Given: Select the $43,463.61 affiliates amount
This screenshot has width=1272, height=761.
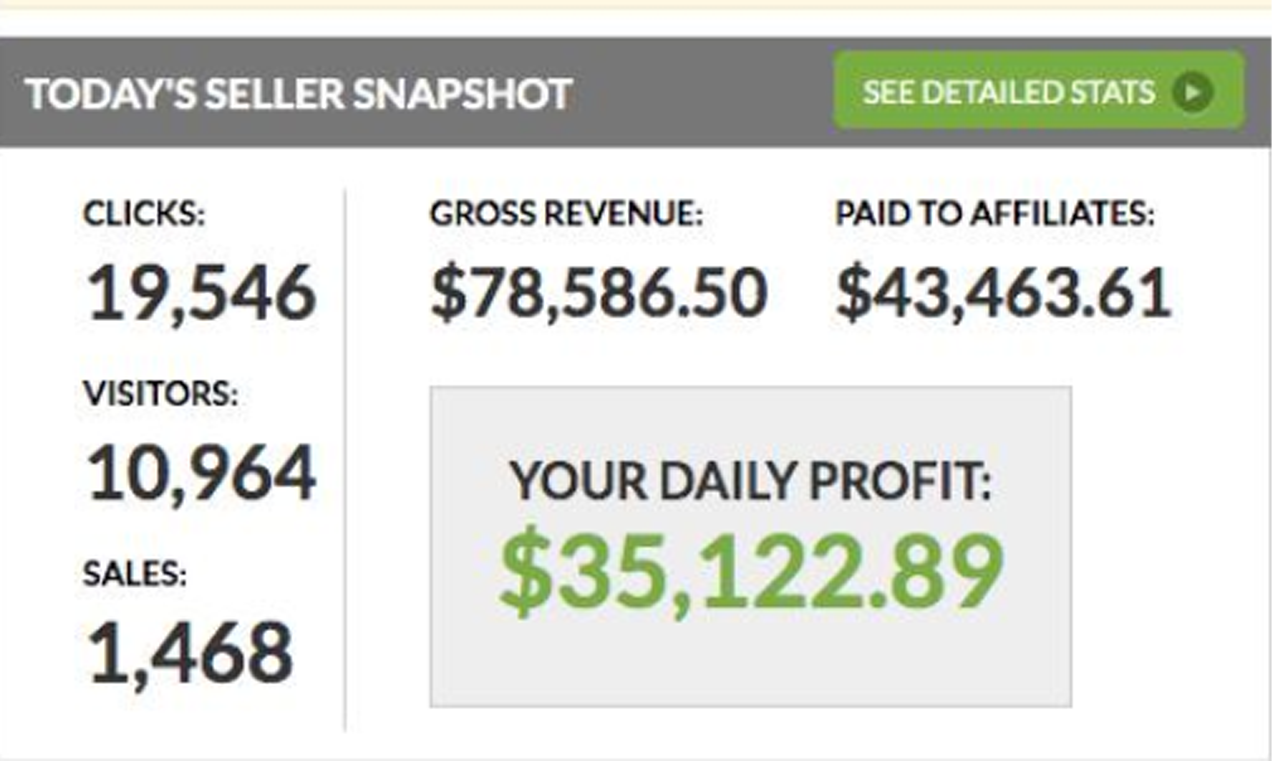Looking at the screenshot, I should tap(1003, 294).
